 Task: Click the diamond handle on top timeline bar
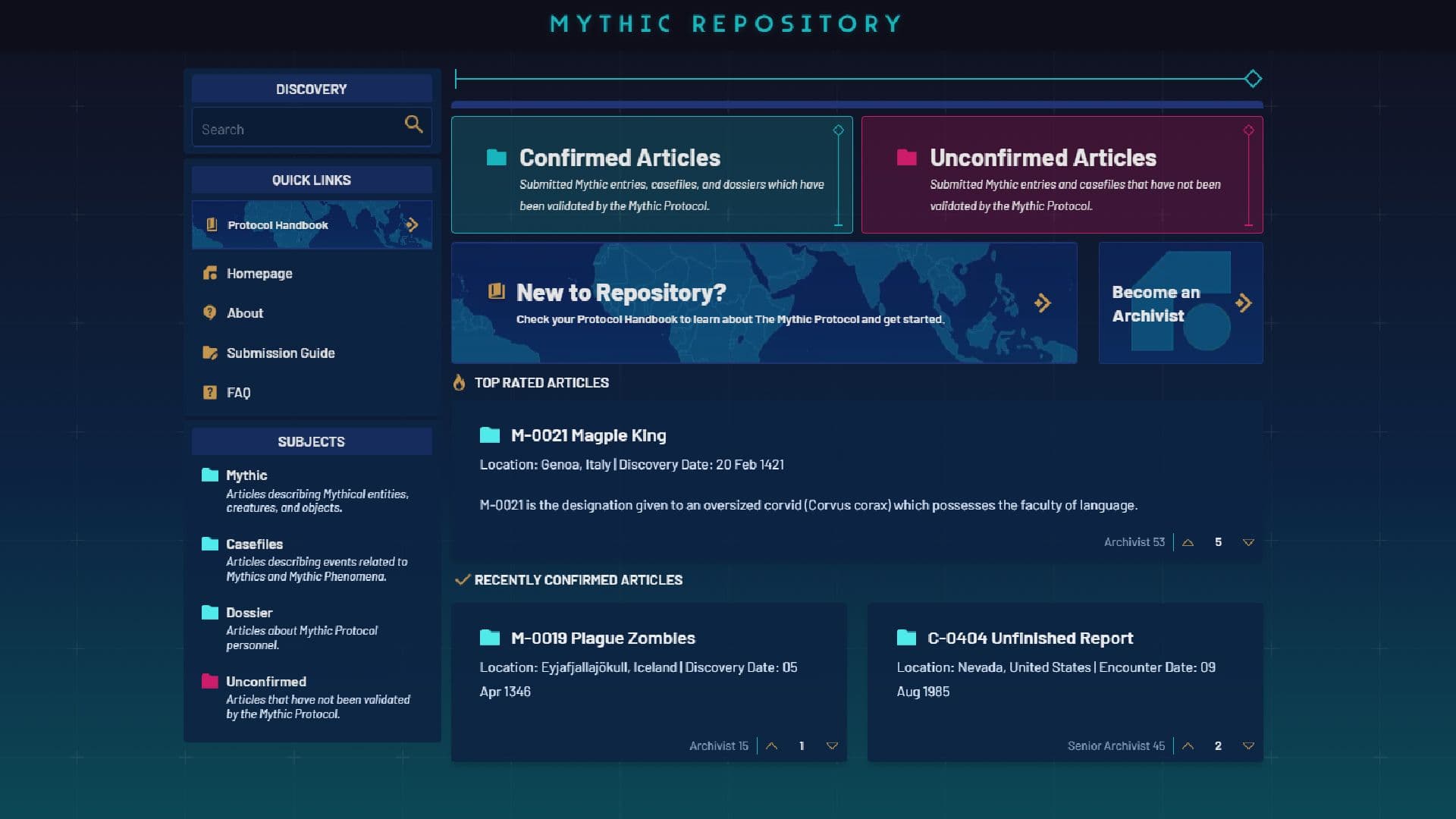pos(1253,78)
